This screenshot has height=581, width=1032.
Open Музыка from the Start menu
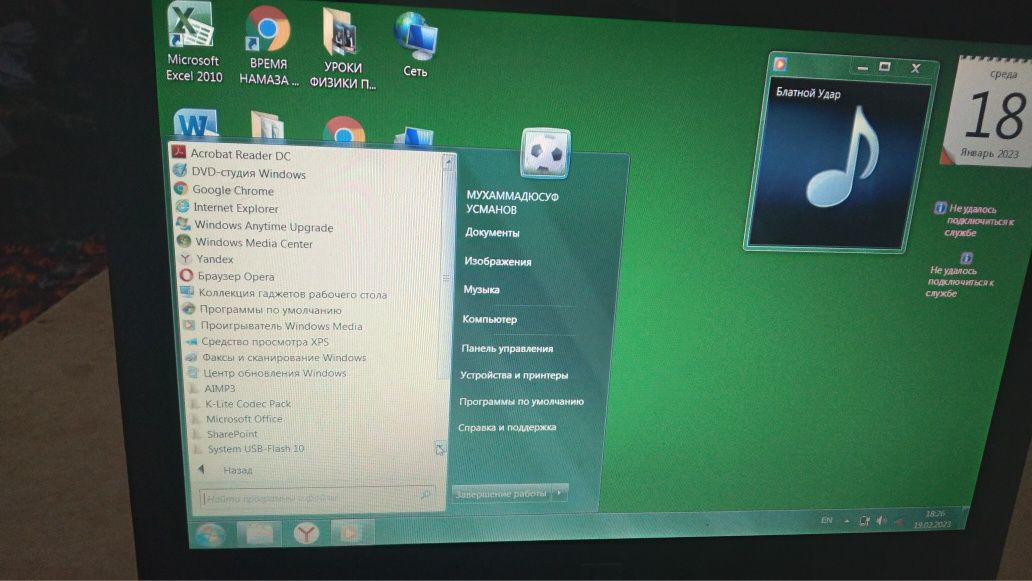481,290
